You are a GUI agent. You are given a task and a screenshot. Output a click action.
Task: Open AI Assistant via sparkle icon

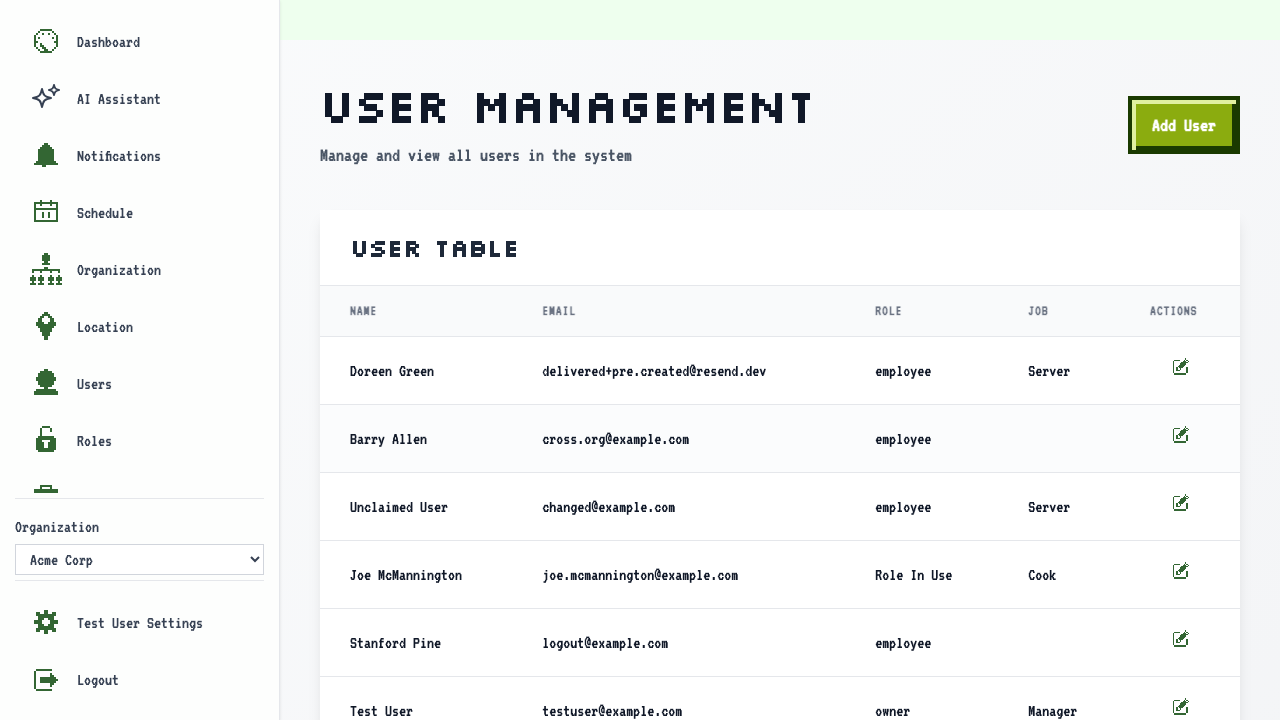(x=46, y=97)
